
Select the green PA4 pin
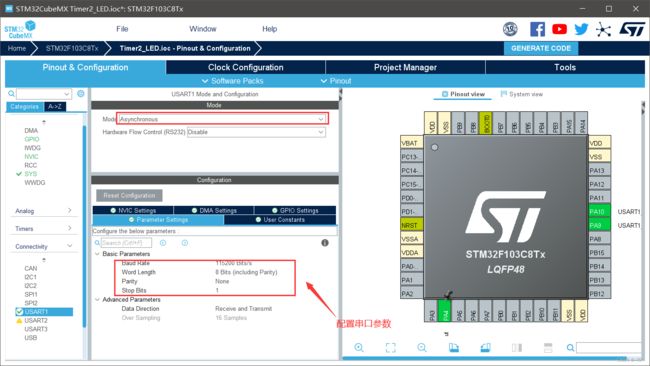pos(444,311)
